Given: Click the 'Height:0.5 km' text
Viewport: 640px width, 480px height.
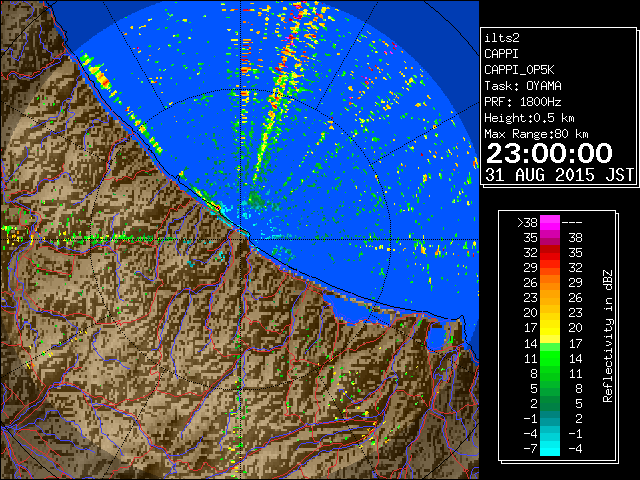Looking at the screenshot, I should click(x=529, y=118).
